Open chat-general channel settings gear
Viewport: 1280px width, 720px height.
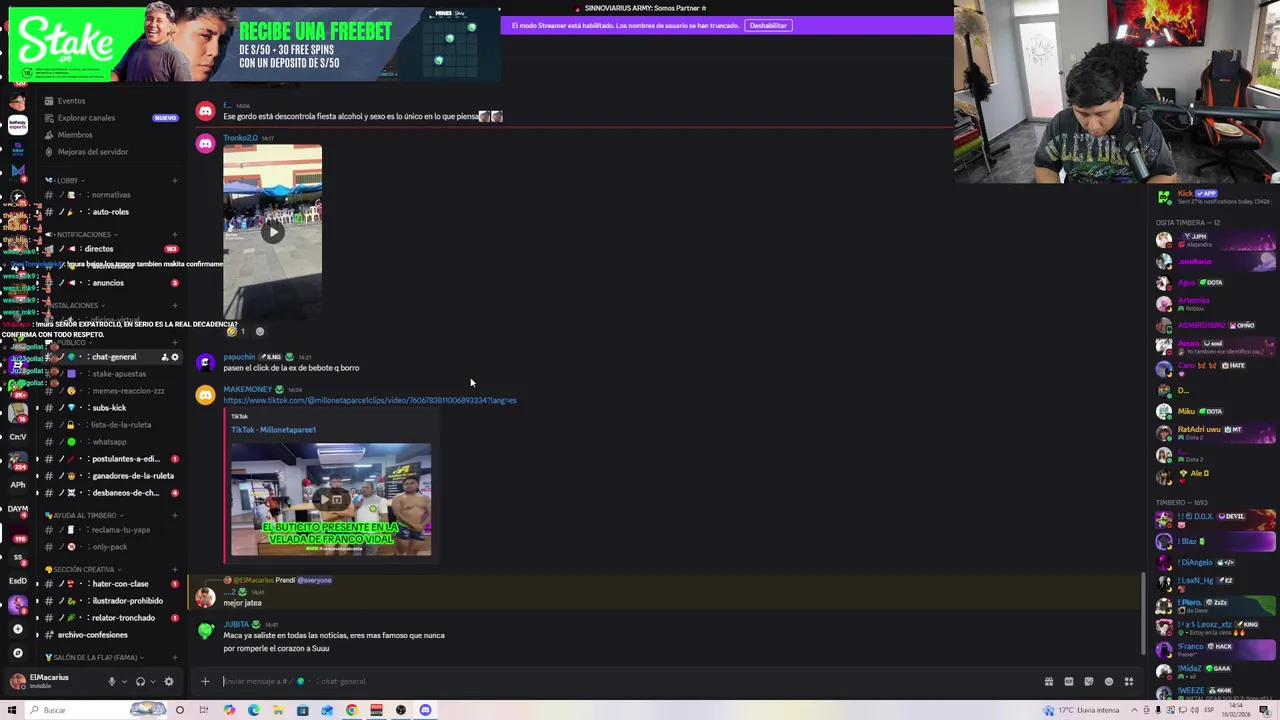(x=175, y=357)
